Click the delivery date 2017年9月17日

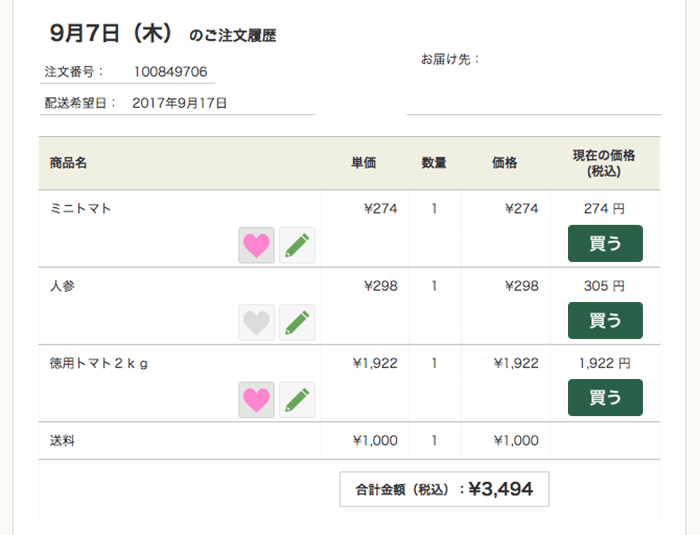(x=180, y=102)
